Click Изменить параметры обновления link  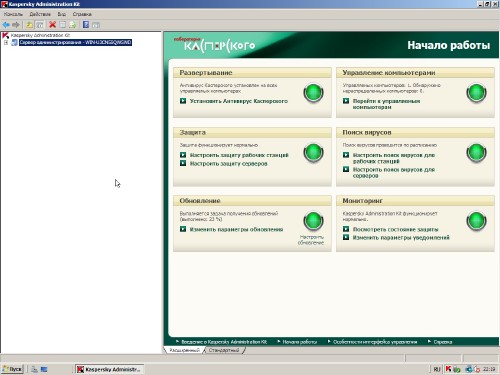pyautogui.click(x=236, y=229)
